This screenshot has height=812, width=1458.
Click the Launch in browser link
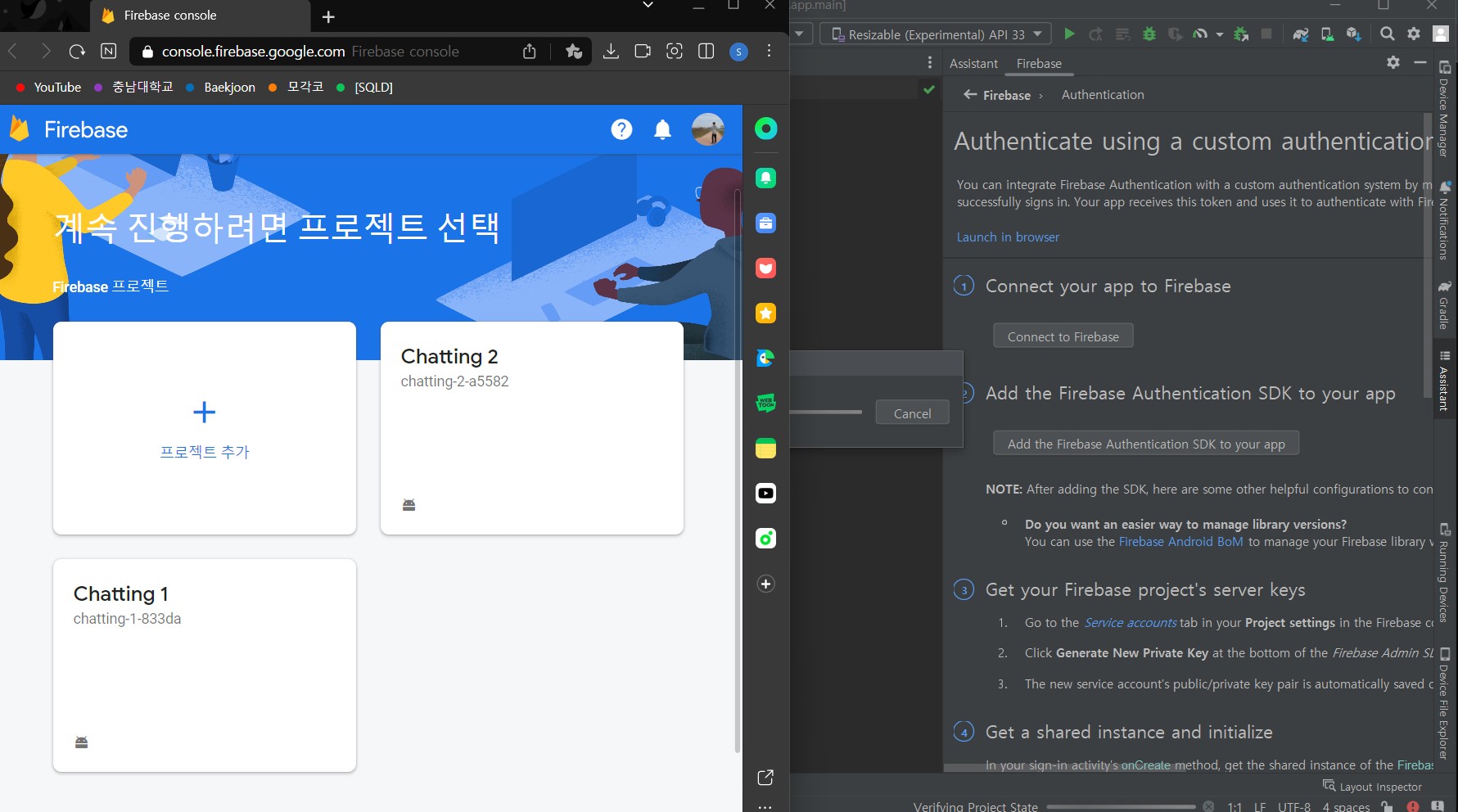coord(1008,237)
